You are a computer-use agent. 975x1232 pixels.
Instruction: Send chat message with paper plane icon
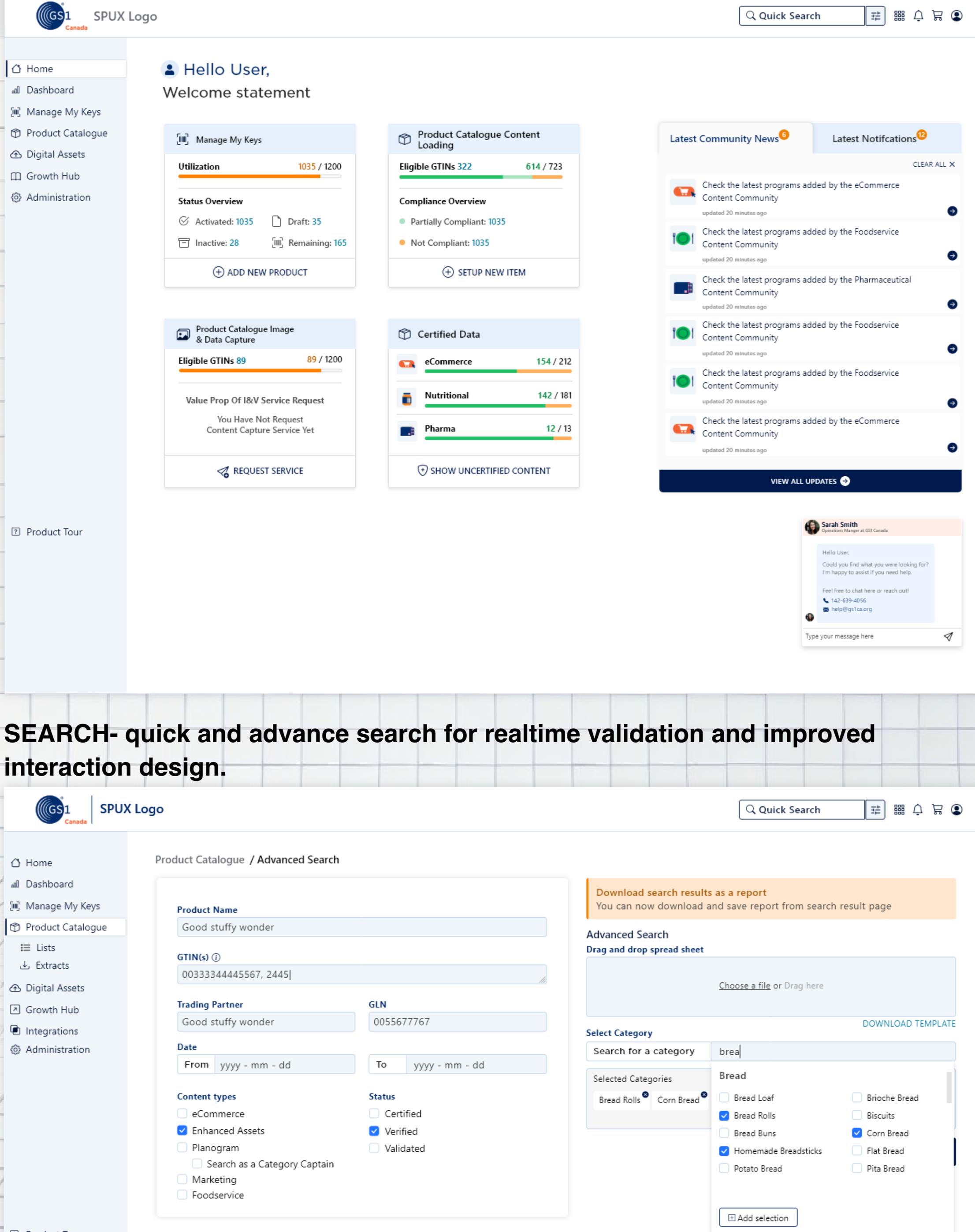pos(948,637)
